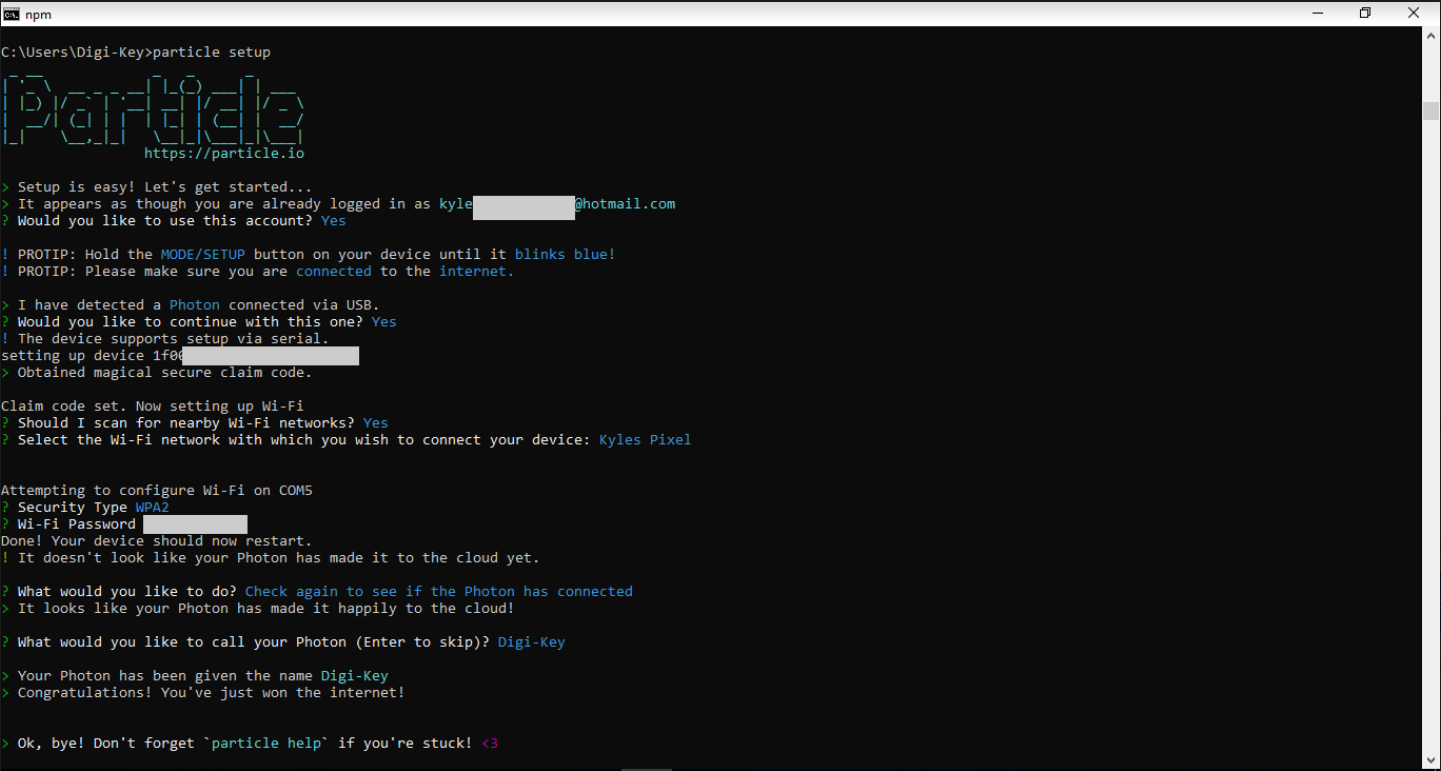Select the 'Kyles Pixel' Wi-Fi network name
Image resolution: width=1441 pixels, height=771 pixels.
pos(644,439)
